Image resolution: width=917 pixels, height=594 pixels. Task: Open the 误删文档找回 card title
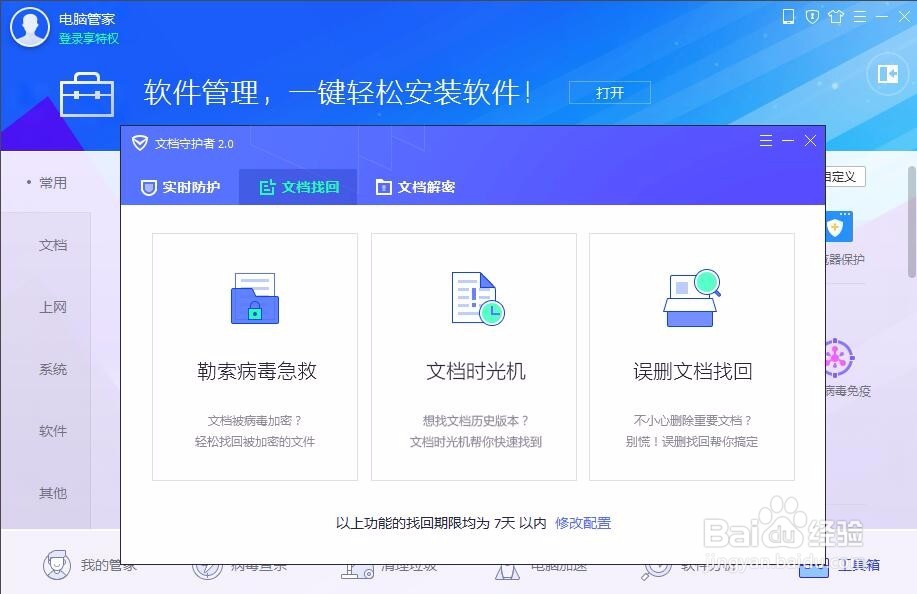point(692,371)
